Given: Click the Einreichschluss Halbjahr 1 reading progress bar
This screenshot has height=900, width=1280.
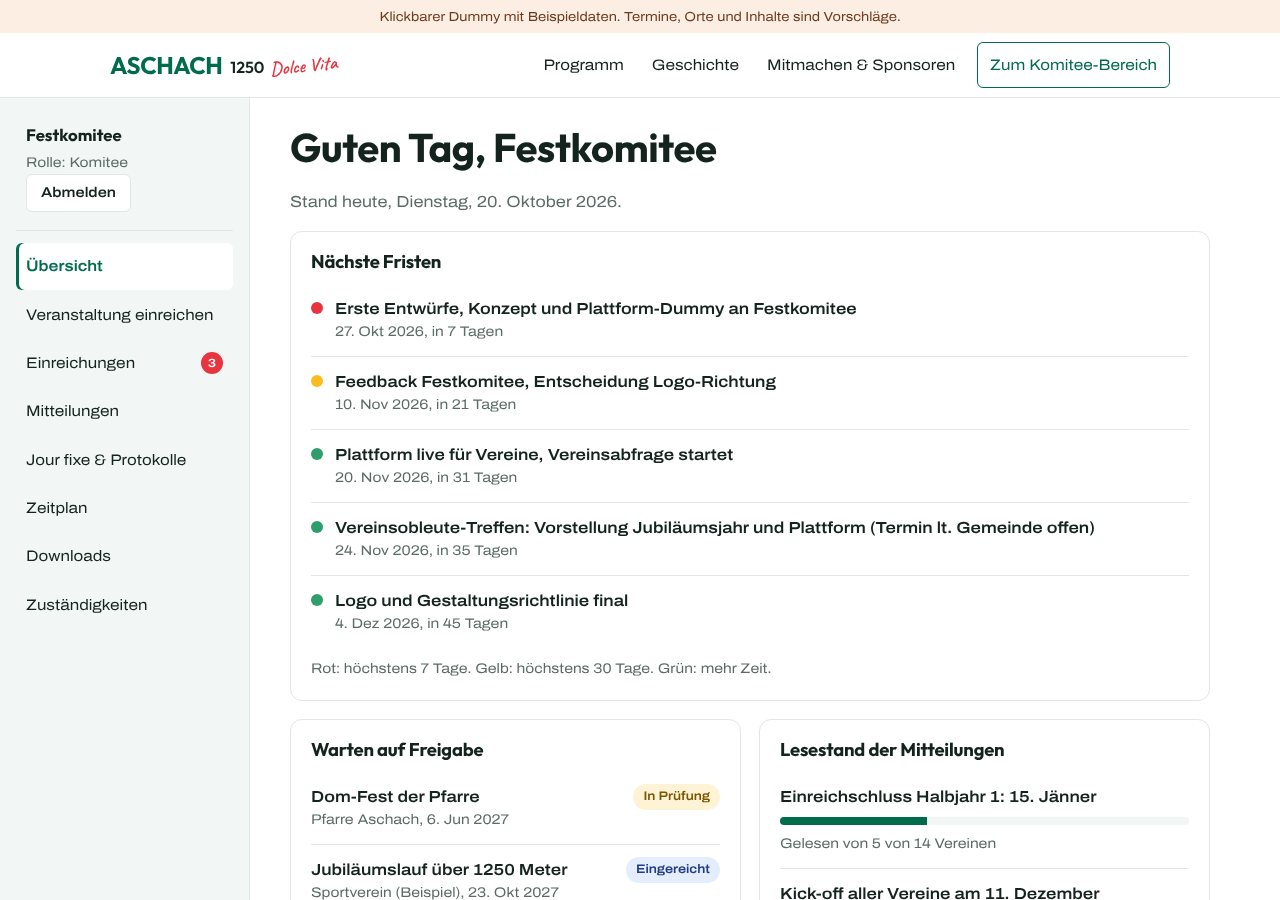Looking at the screenshot, I should pos(984,821).
